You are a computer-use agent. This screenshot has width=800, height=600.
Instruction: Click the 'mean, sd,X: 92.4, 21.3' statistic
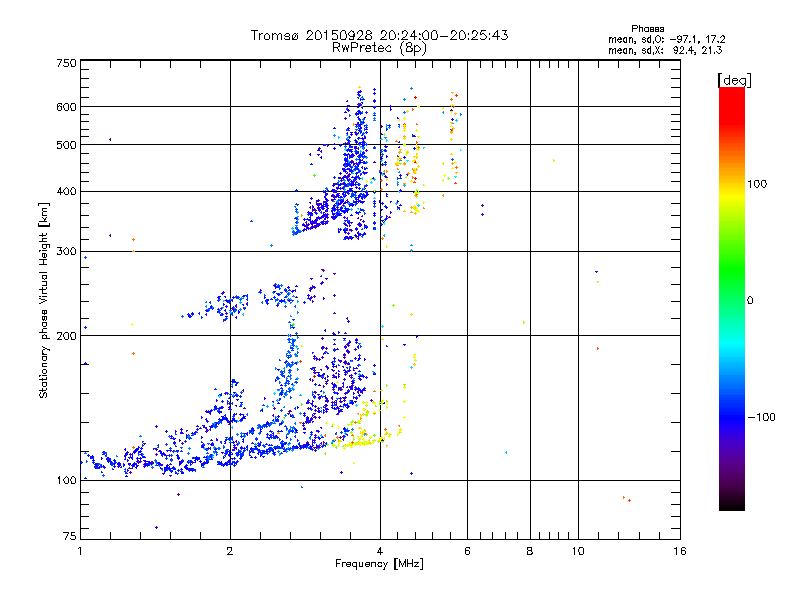[x=665, y=50]
